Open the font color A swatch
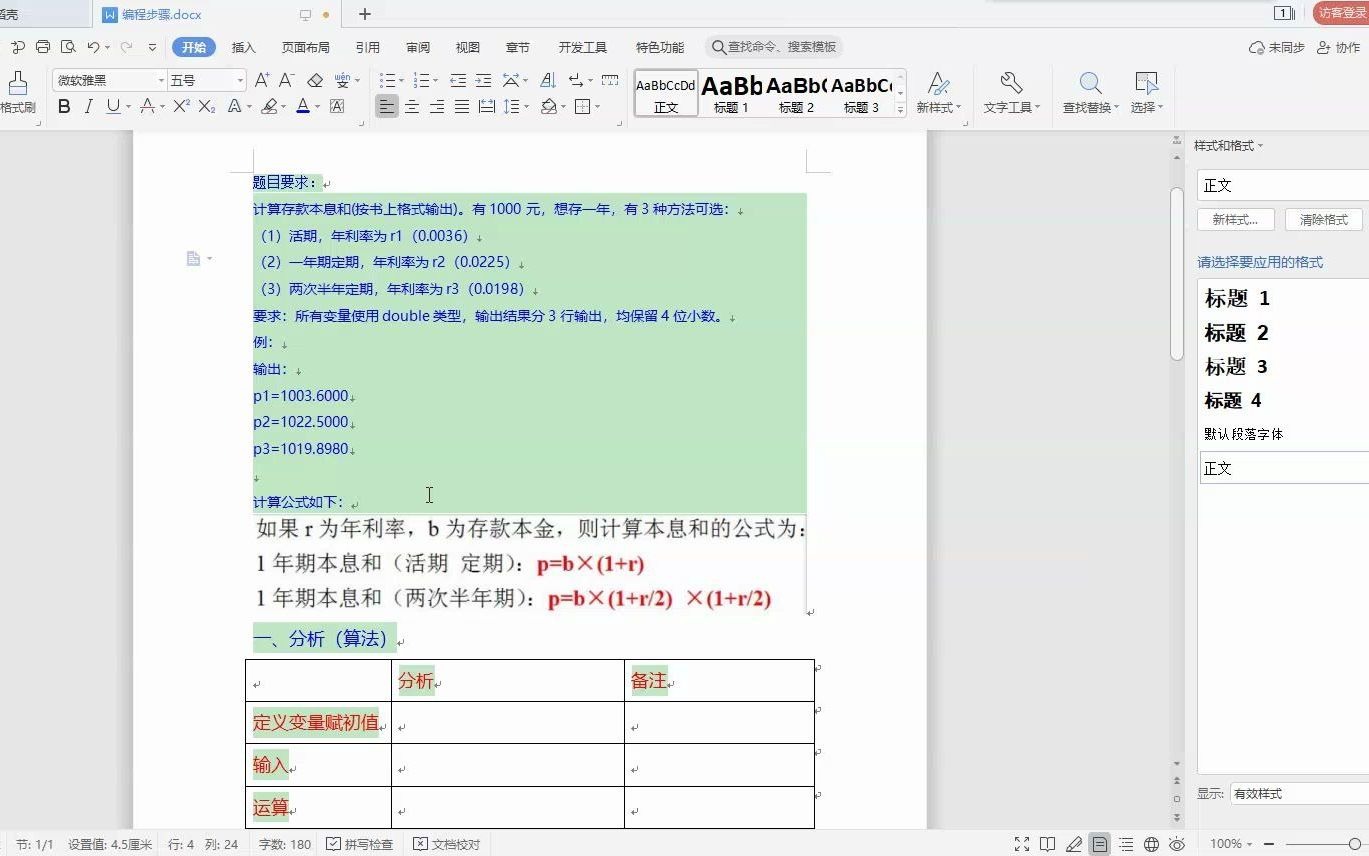This screenshot has width=1369, height=856. 303,106
